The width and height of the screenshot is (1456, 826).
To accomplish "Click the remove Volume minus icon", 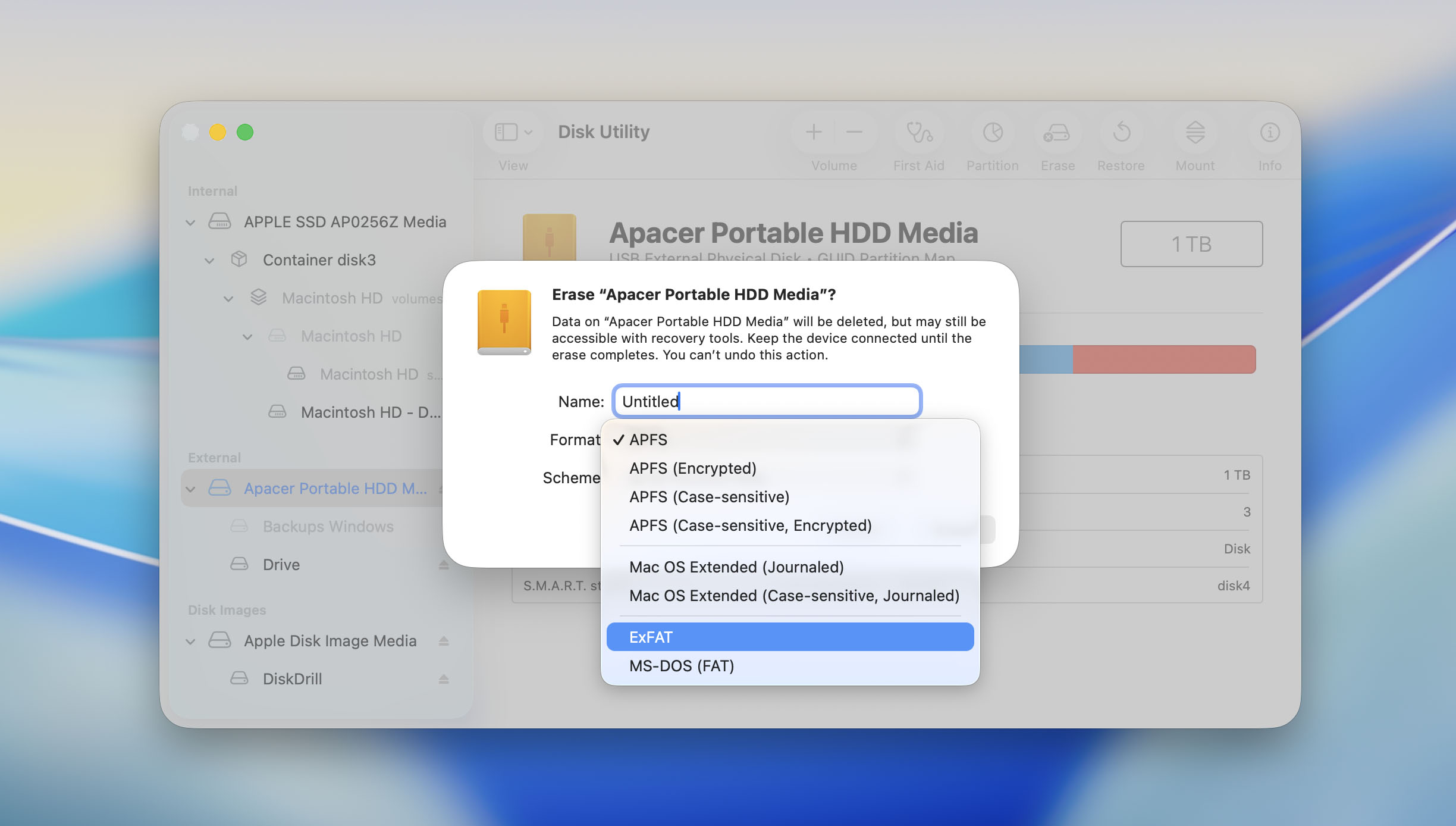I will 854,132.
